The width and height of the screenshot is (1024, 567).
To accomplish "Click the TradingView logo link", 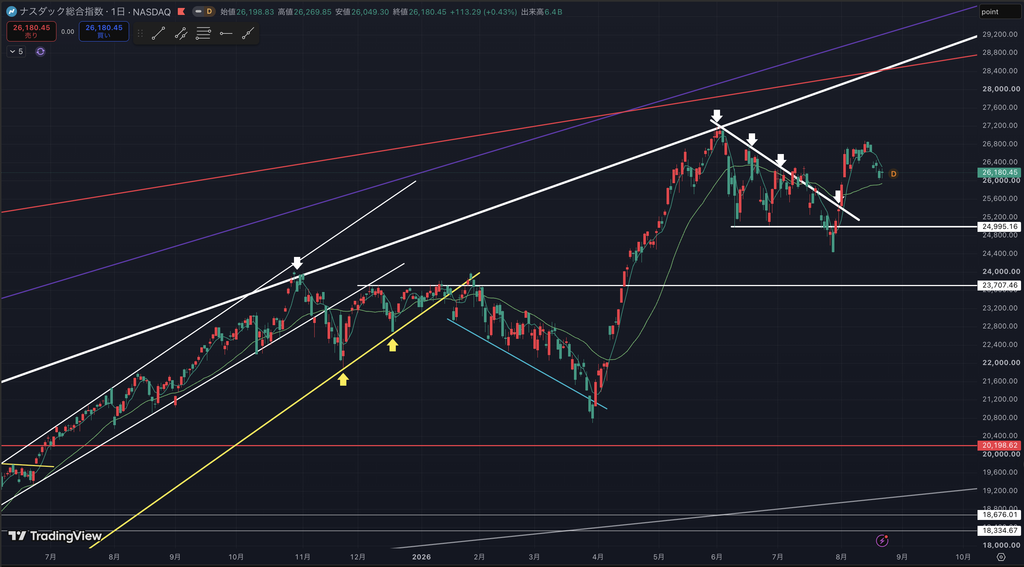I will click(56, 536).
